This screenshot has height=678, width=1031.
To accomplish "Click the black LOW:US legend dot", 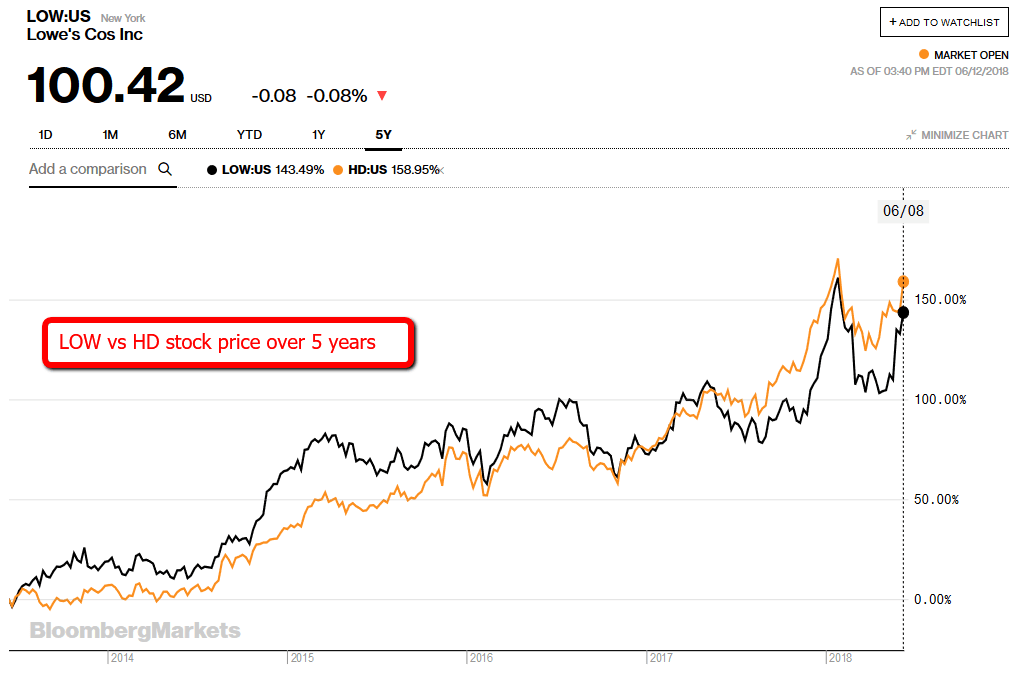I will click(x=212, y=170).
